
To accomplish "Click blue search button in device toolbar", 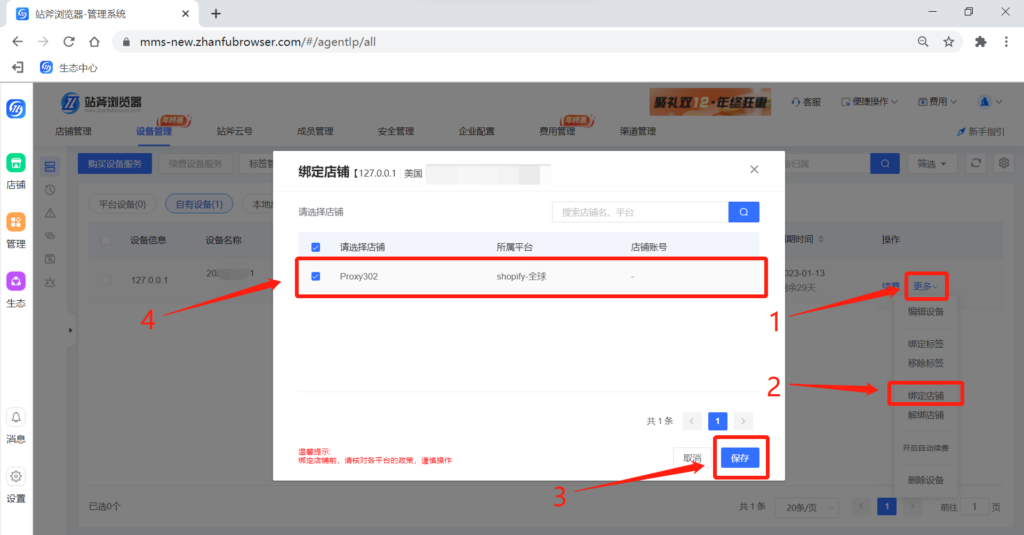I will [885, 163].
